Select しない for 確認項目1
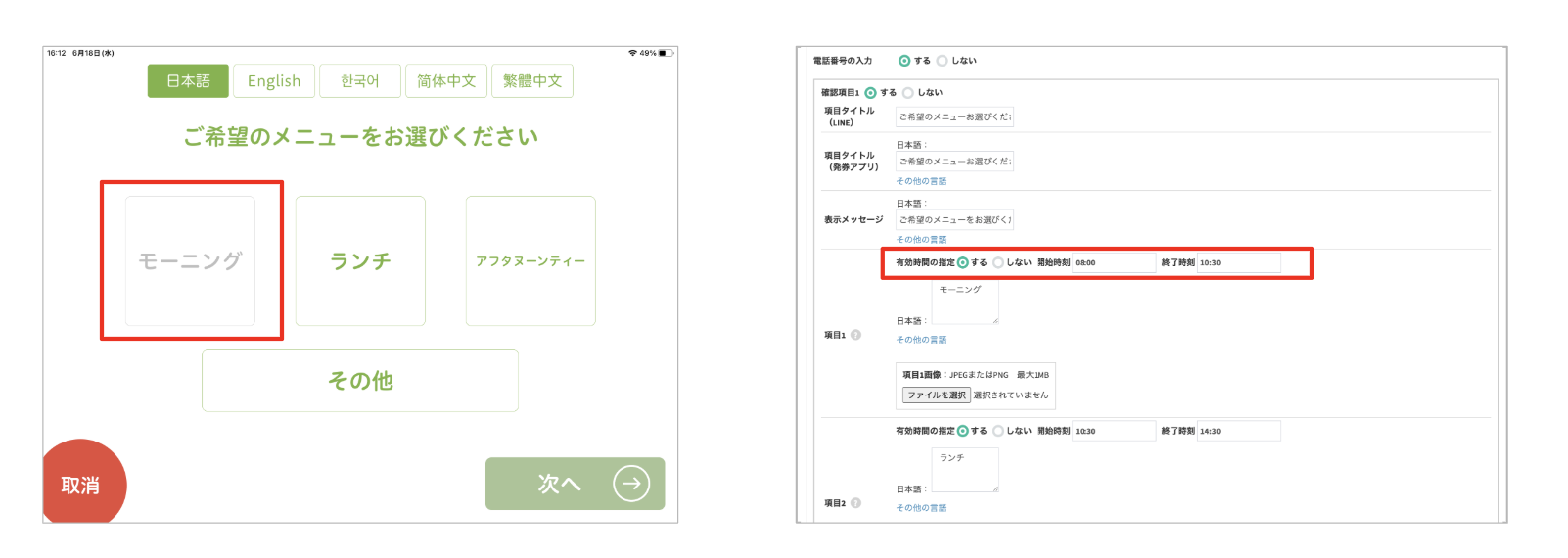Viewport: 1568px width, 558px height. (x=908, y=93)
